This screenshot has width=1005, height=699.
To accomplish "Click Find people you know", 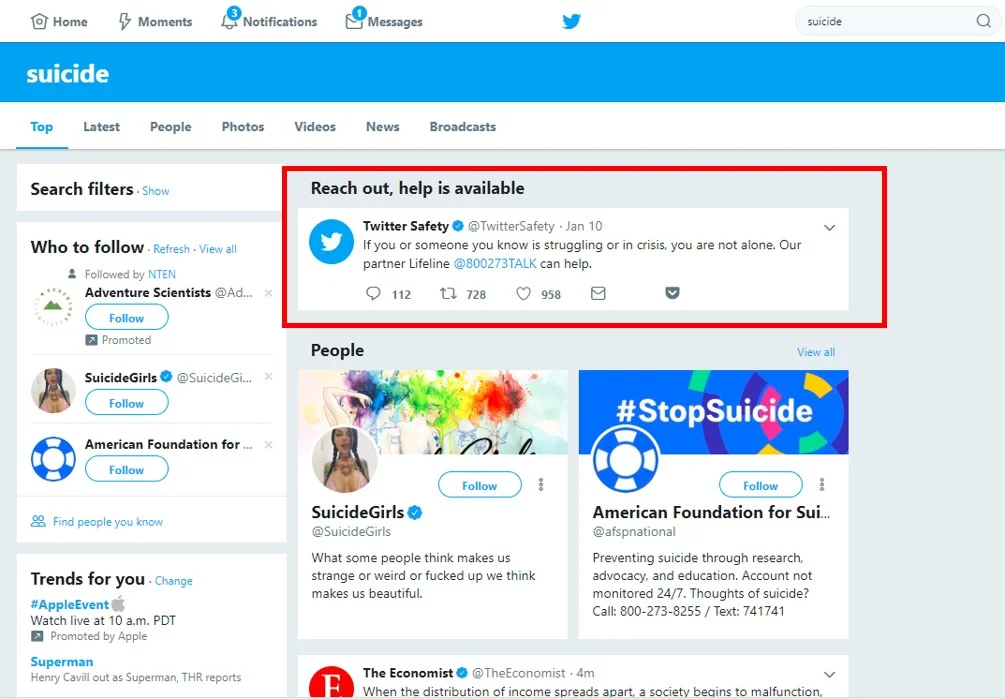I will (x=108, y=522).
